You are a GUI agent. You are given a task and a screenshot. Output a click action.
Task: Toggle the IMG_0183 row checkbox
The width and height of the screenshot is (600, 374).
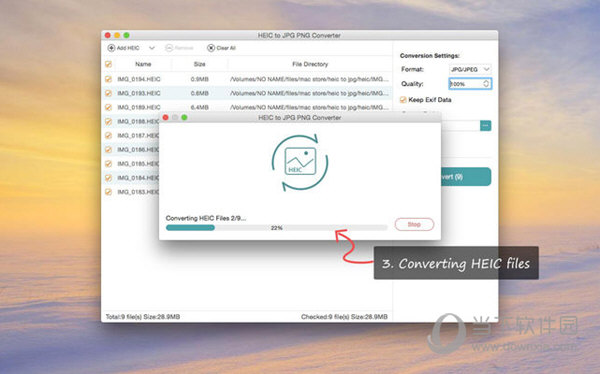[108, 192]
